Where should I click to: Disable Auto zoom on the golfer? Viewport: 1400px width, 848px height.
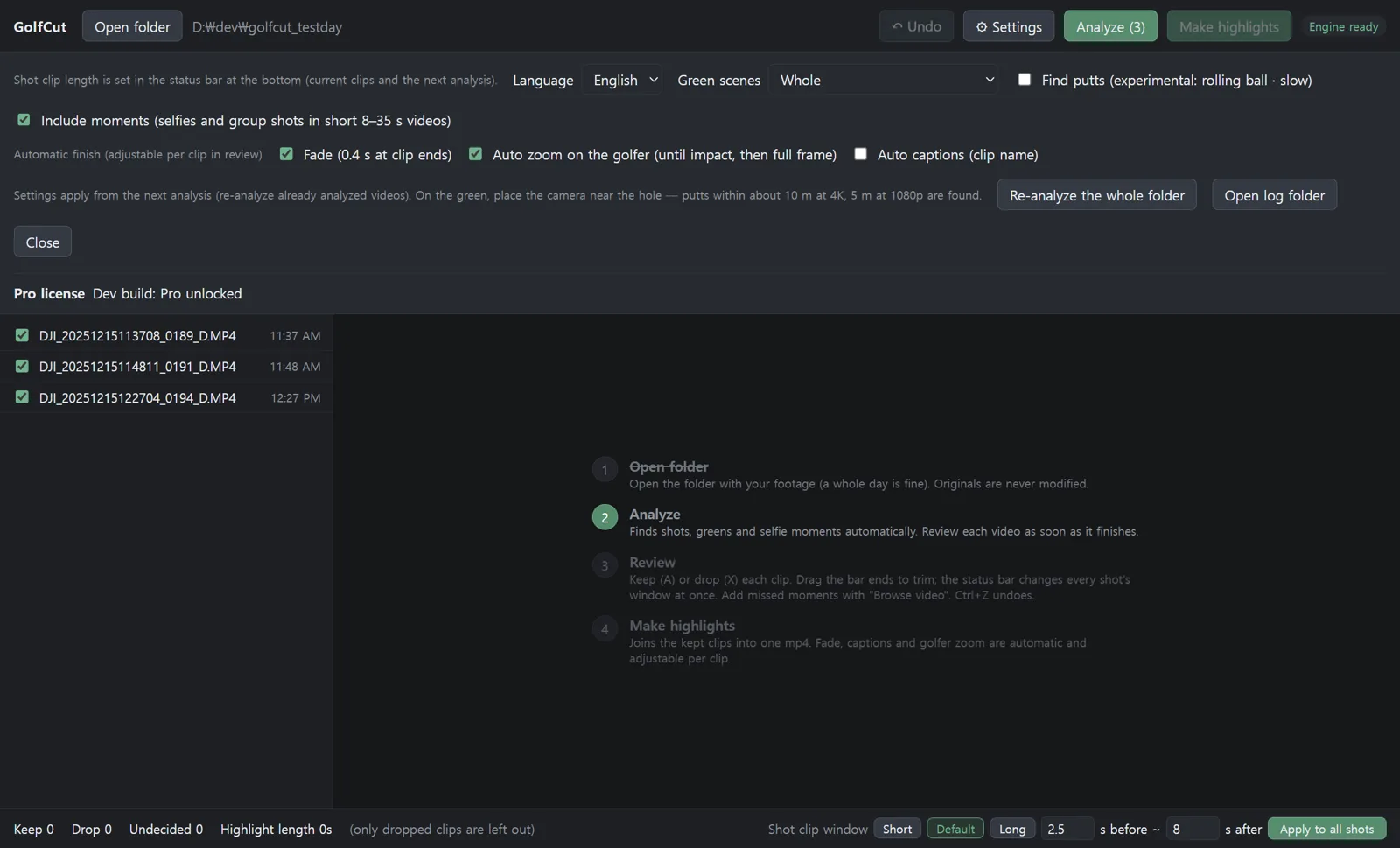[x=475, y=153]
